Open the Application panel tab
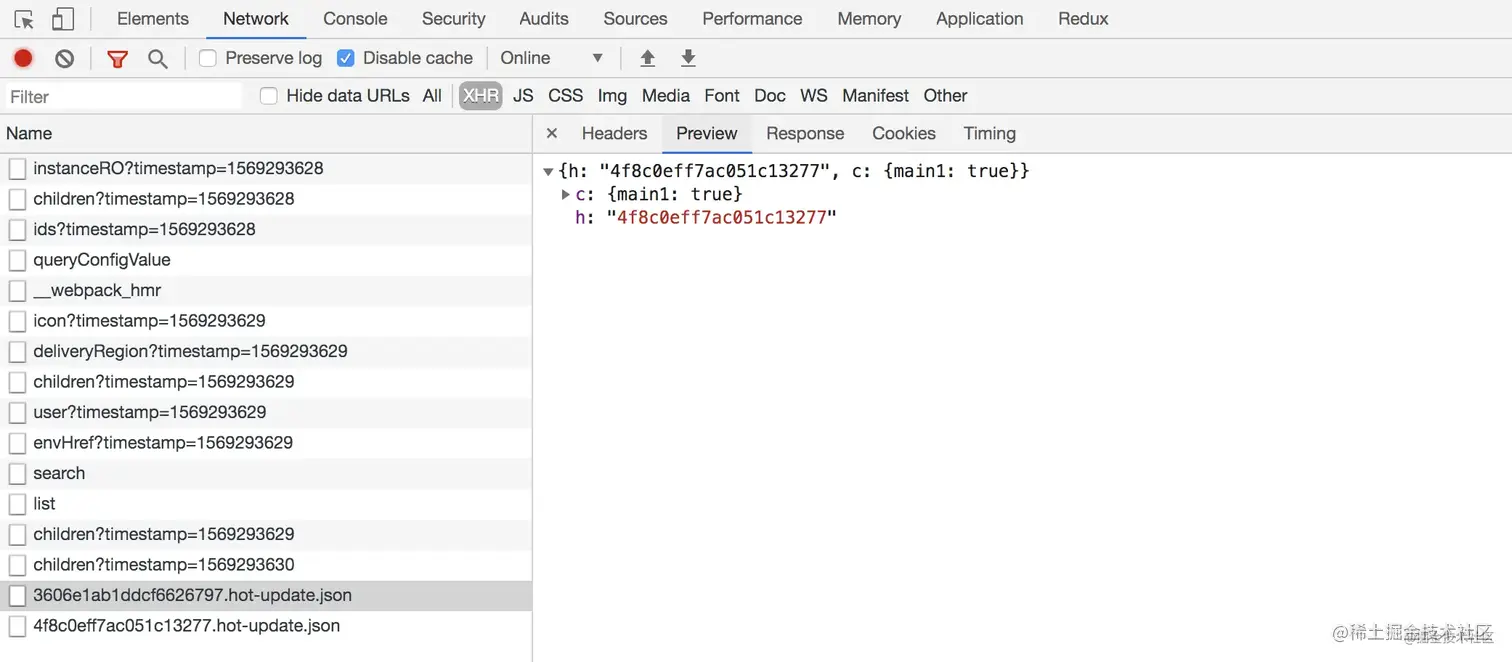This screenshot has width=1512, height=662. (979, 19)
